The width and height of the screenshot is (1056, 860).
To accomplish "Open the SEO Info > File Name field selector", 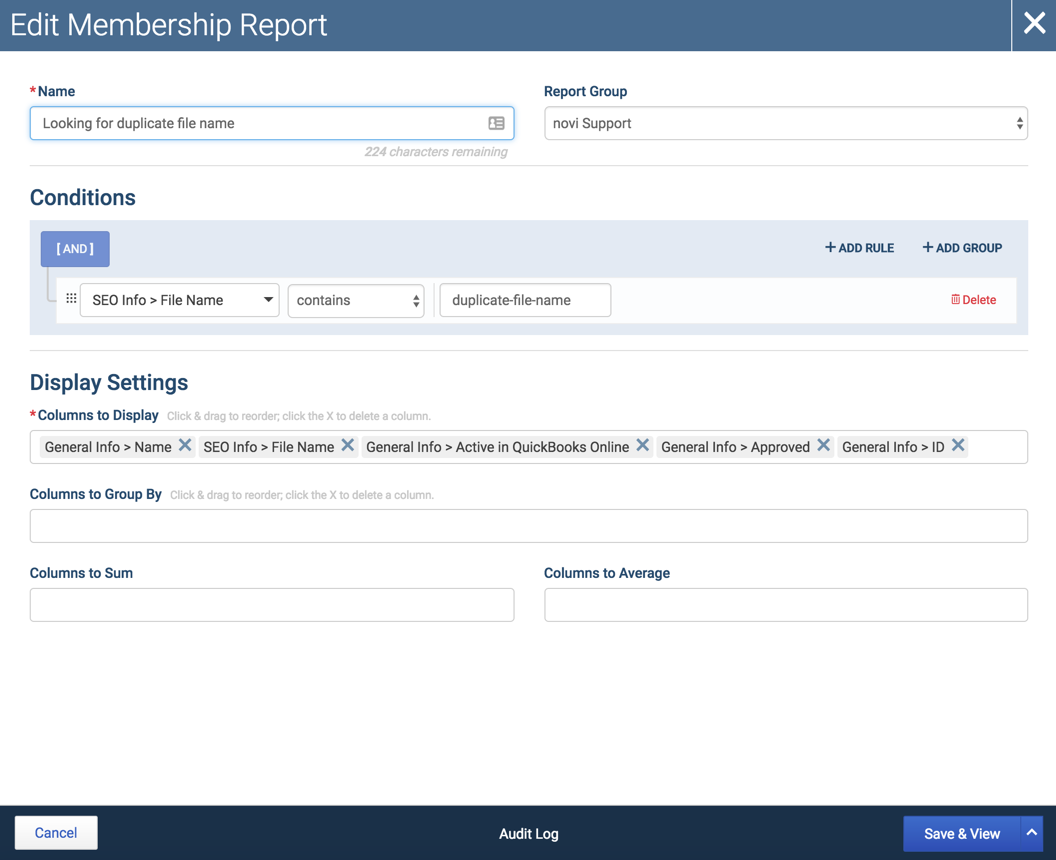I will [179, 300].
